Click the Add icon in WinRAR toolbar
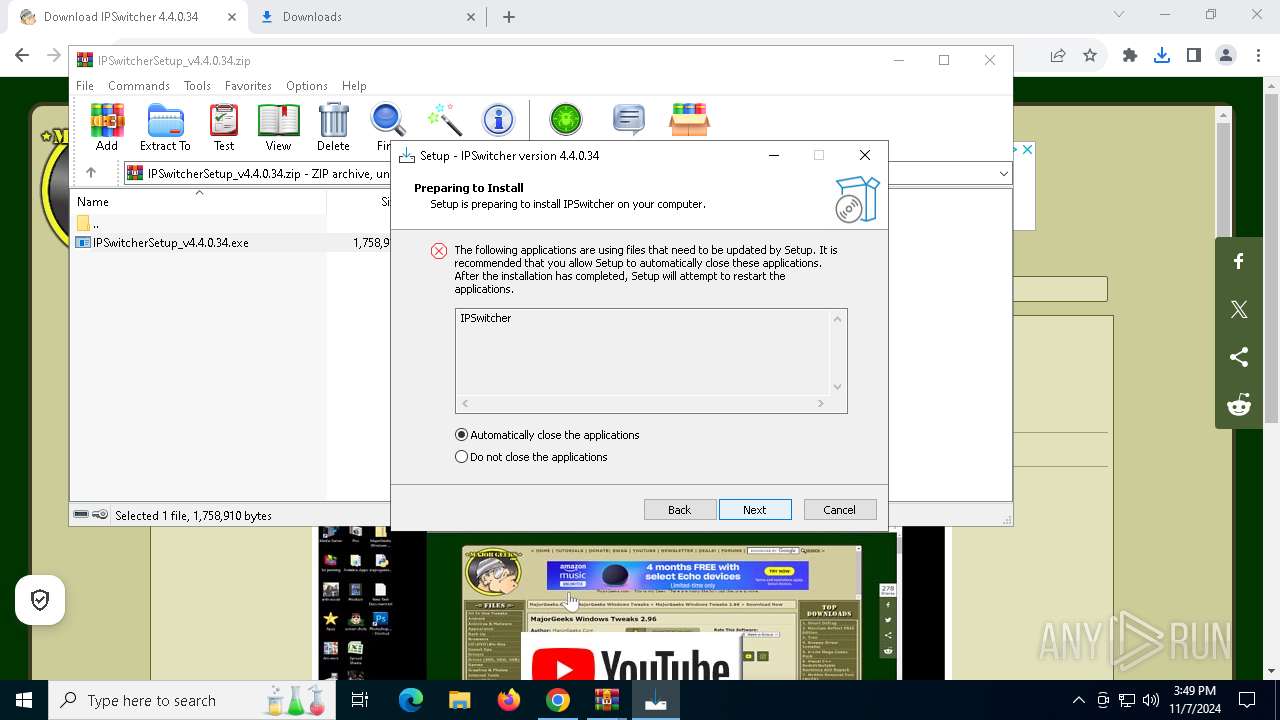1280x720 pixels. click(x=107, y=127)
